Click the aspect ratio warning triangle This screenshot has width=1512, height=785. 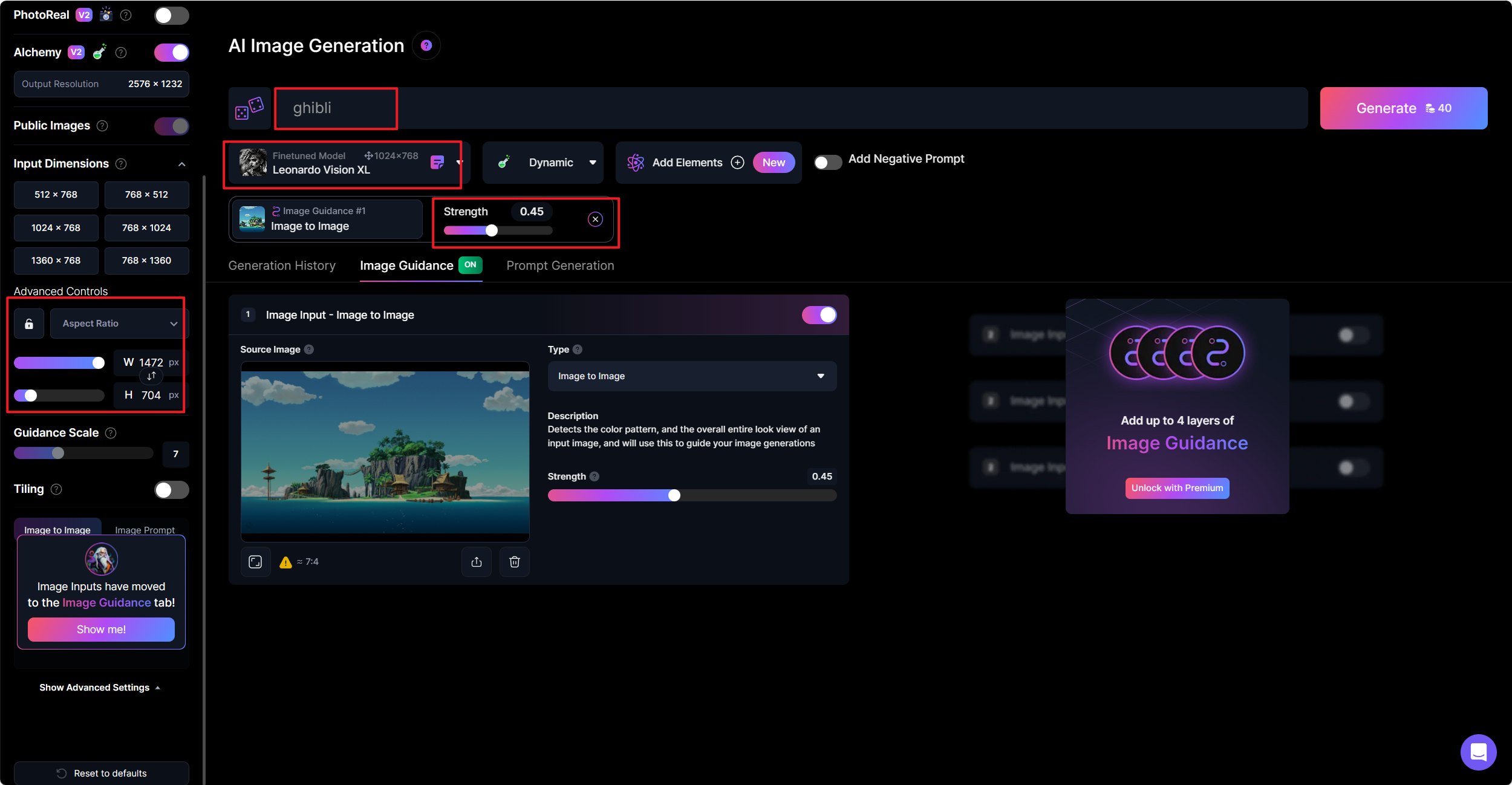coord(285,562)
